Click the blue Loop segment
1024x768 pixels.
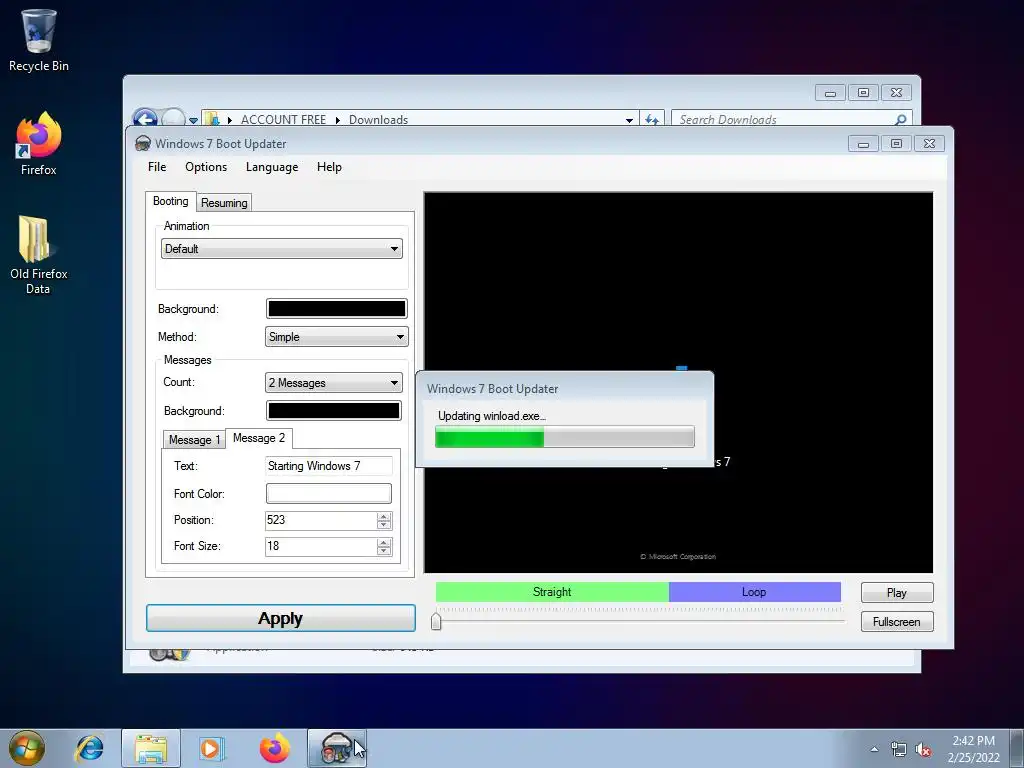click(x=754, y=592)
